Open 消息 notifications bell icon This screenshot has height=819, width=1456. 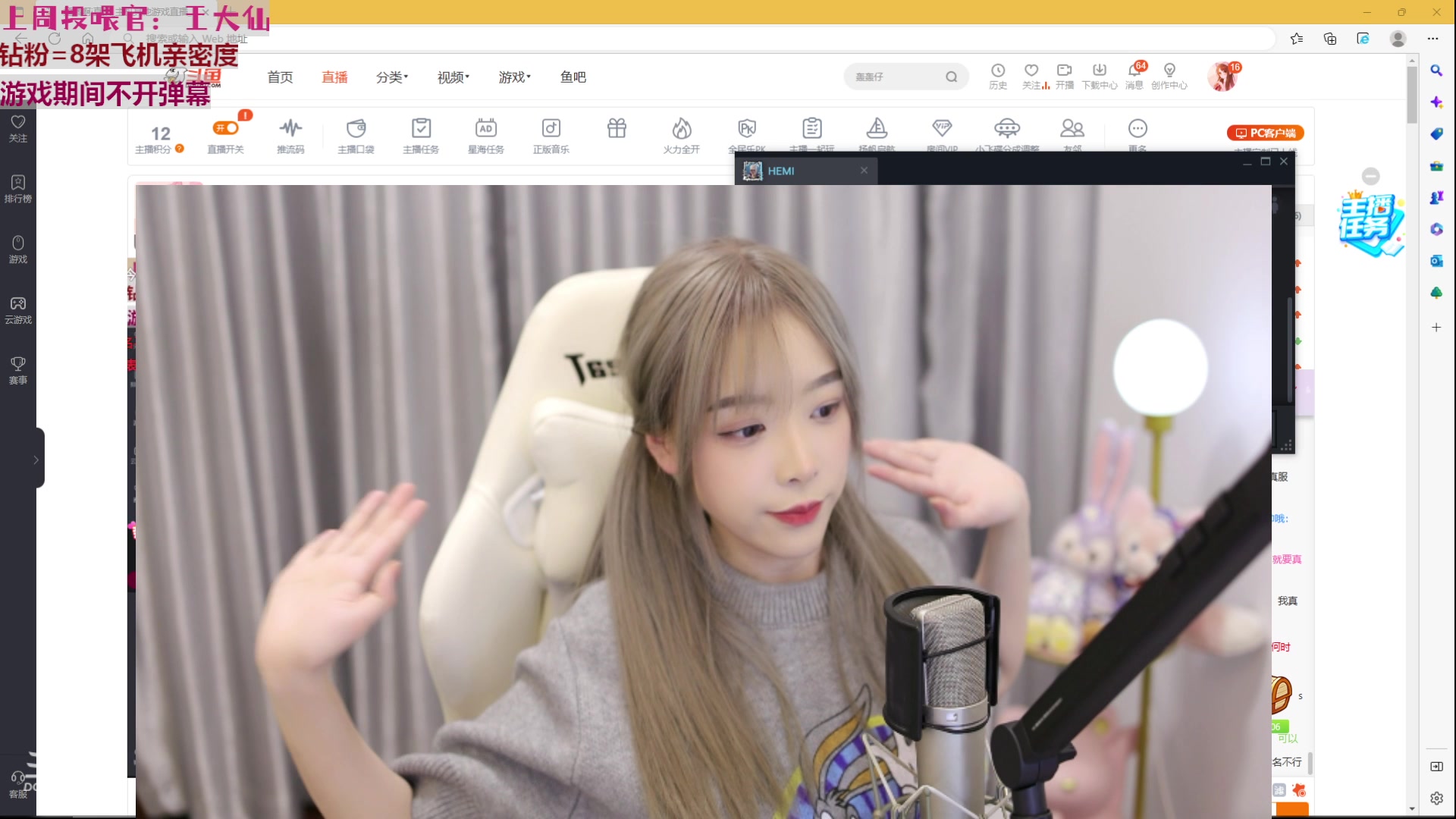[x=1134, y=76]
